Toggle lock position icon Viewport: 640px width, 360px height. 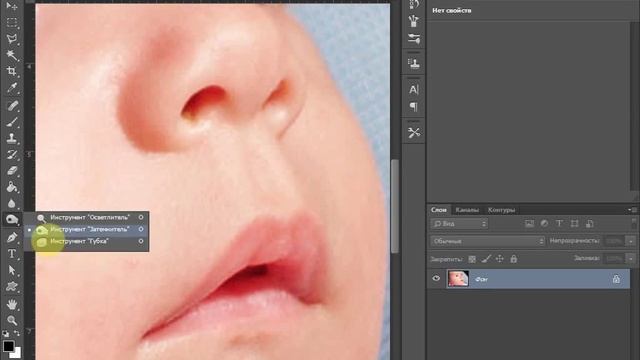point(500,259)
